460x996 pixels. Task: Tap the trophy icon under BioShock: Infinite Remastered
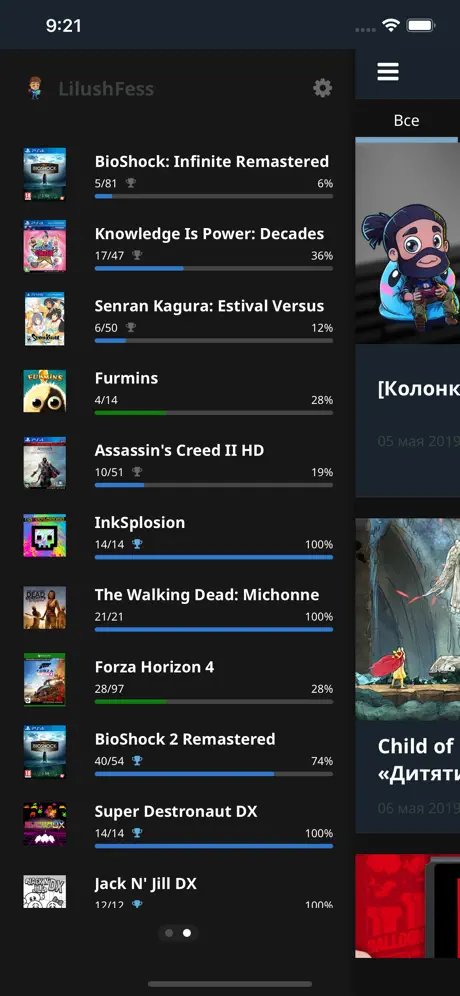coord(131,184)
